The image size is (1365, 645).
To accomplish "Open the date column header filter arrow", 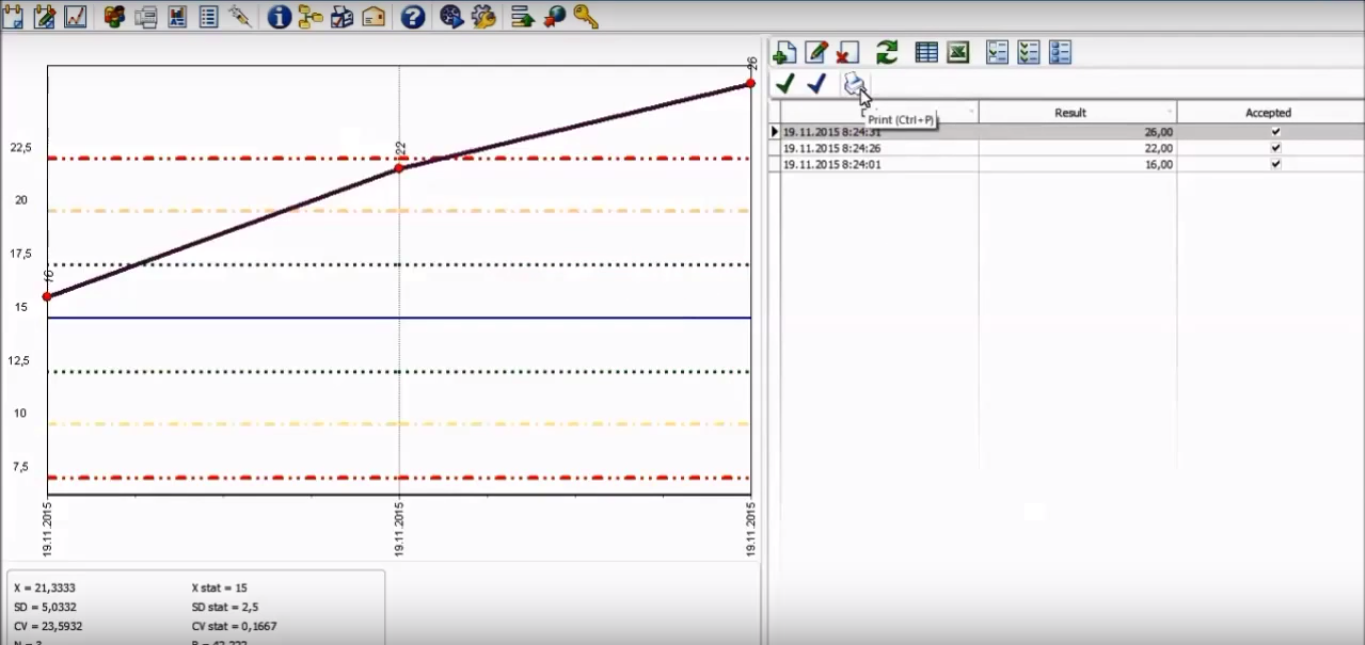I will click(972, 113).
